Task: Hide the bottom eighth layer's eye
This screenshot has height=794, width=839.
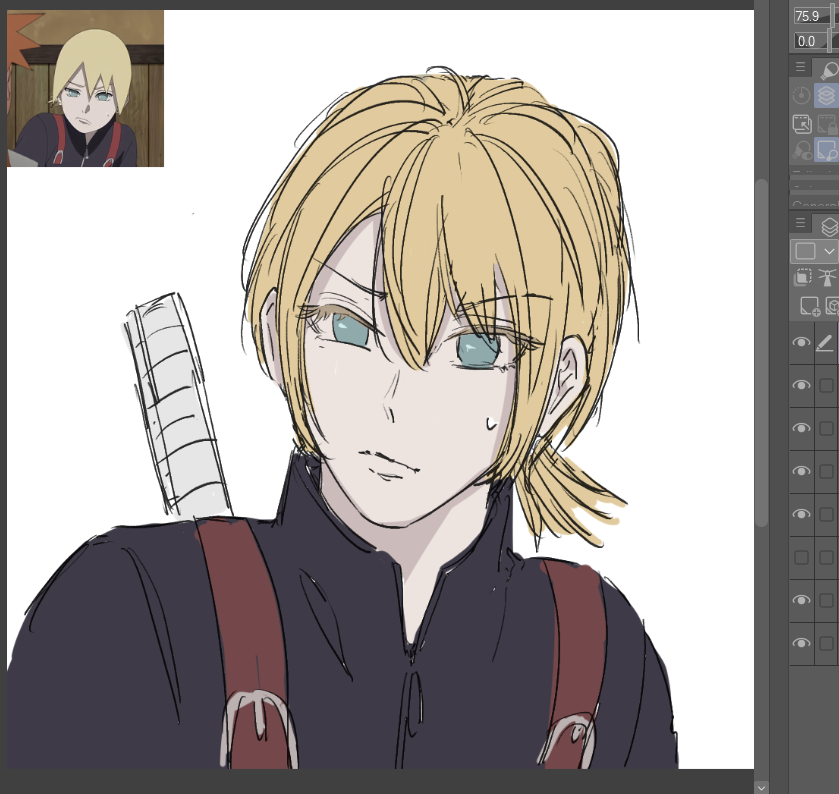Action: point(801,643)
